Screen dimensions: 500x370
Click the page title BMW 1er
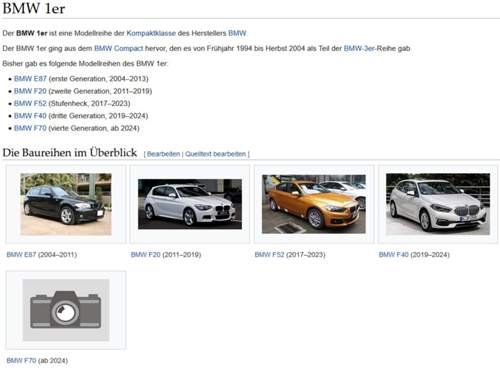point(34,8)
